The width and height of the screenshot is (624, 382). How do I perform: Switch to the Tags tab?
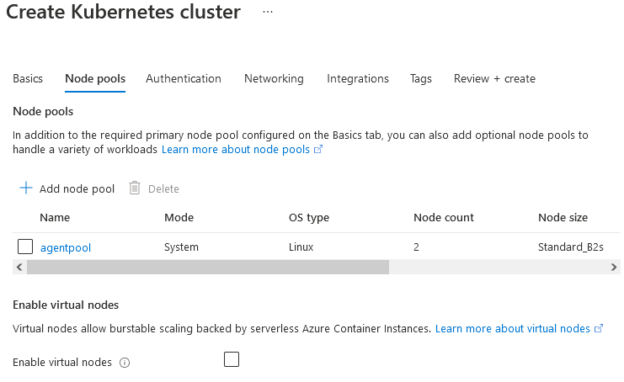click(x=421, y=78)
